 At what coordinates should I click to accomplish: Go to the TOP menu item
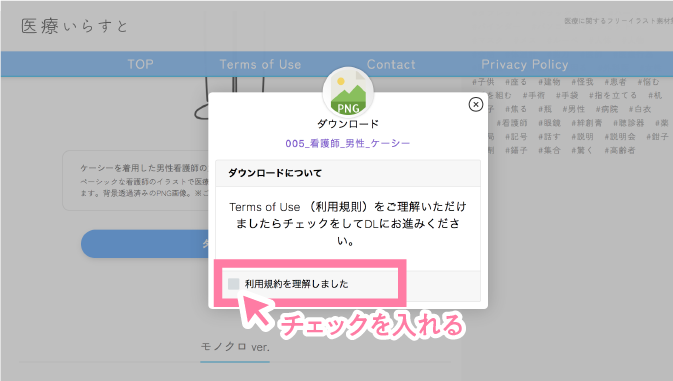coord(140,64)
